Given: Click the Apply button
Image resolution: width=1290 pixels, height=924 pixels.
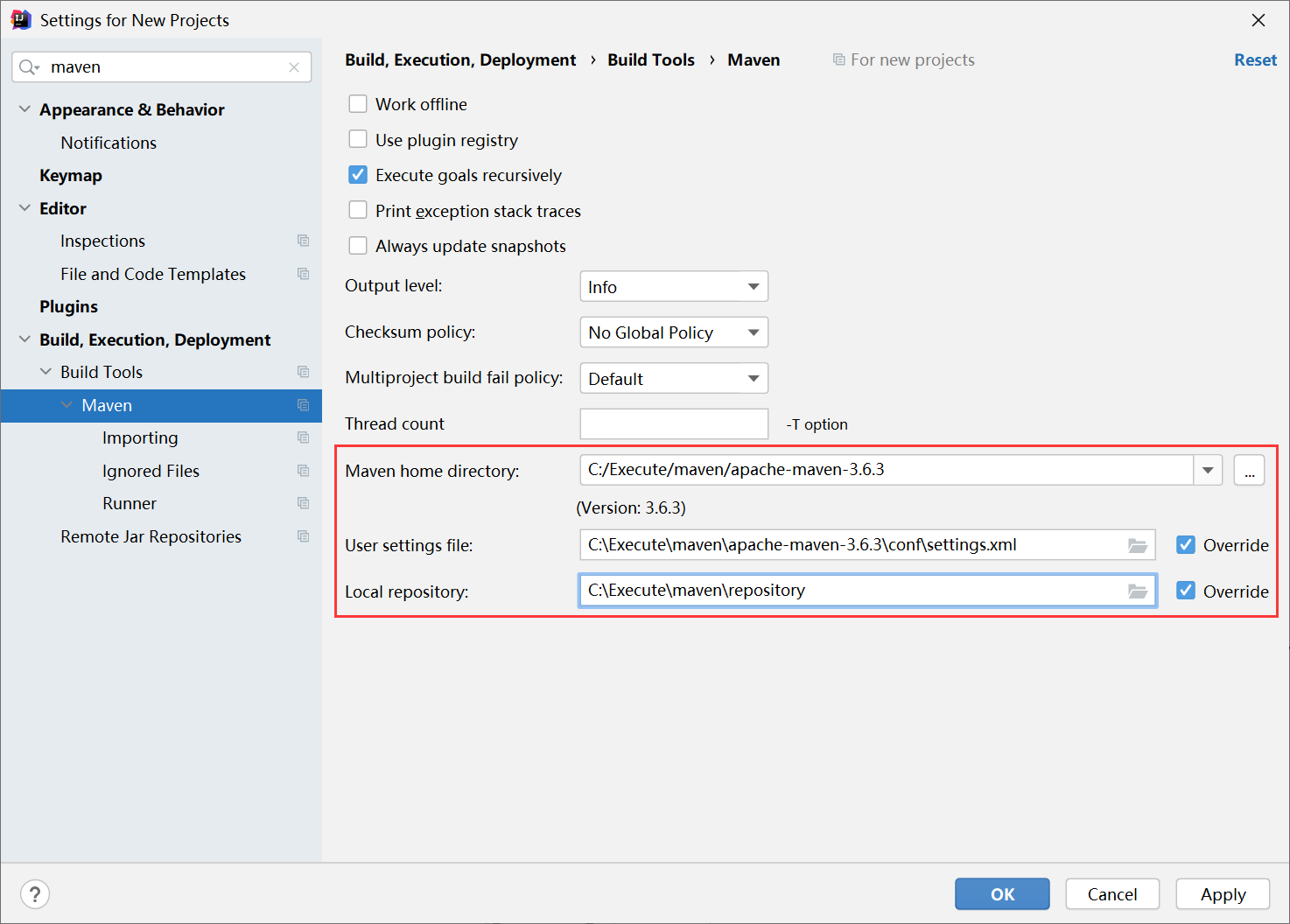Looking at the screenshot, I should 1223,894.
